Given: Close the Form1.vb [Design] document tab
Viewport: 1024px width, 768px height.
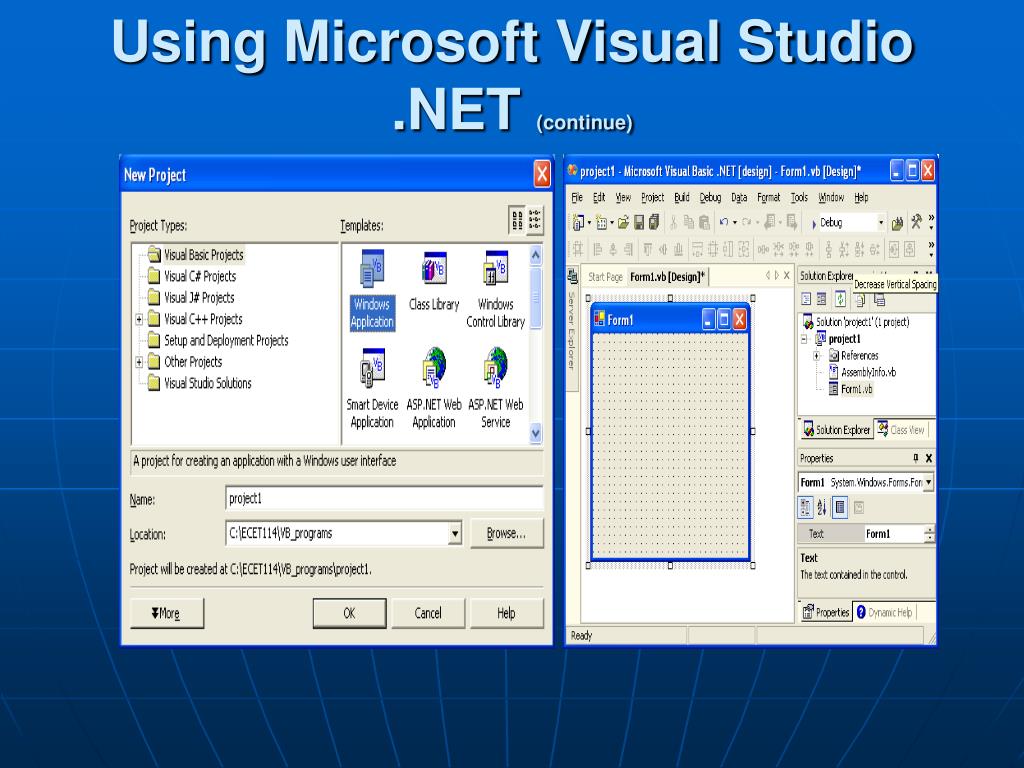Looking at the screenshot, I should [787, 276].
